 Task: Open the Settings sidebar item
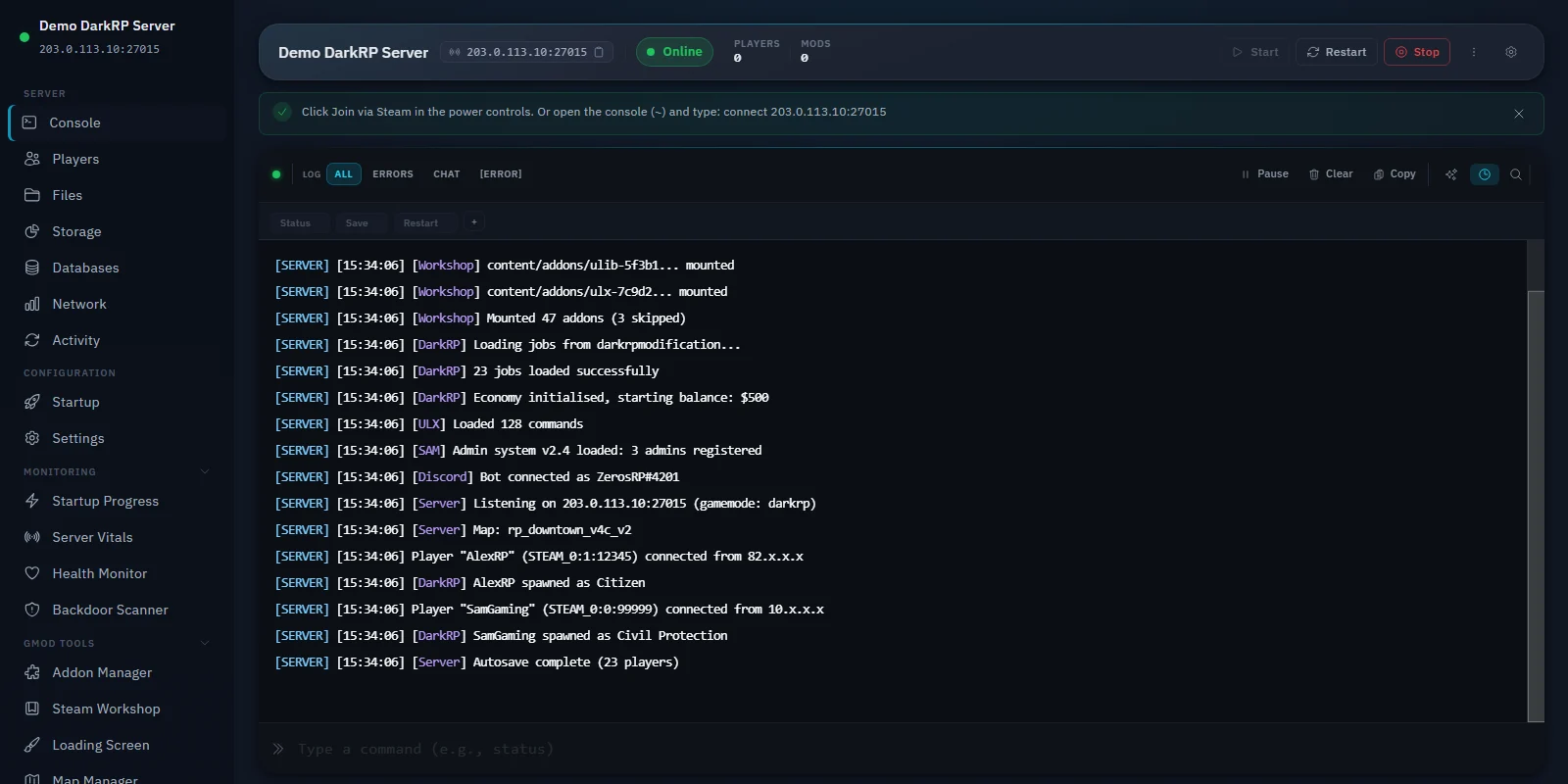click(118, 438)
